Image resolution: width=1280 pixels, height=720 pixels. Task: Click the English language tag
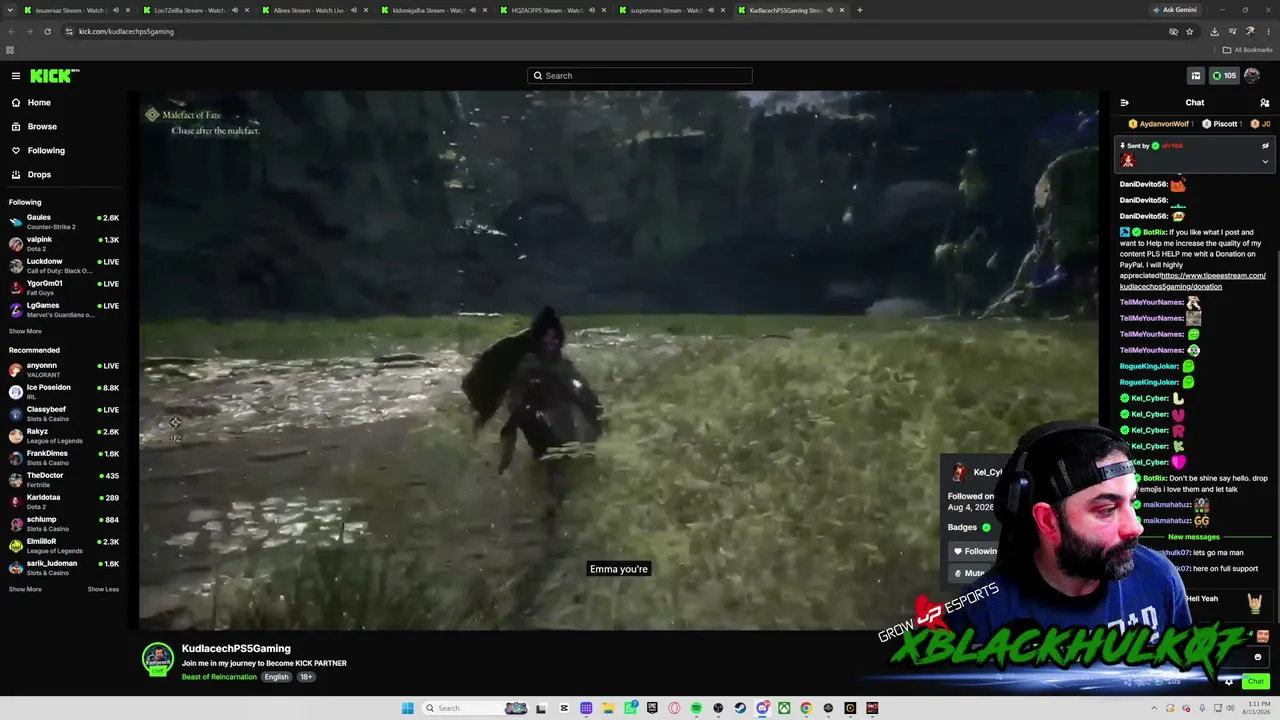tap(276, 677)
